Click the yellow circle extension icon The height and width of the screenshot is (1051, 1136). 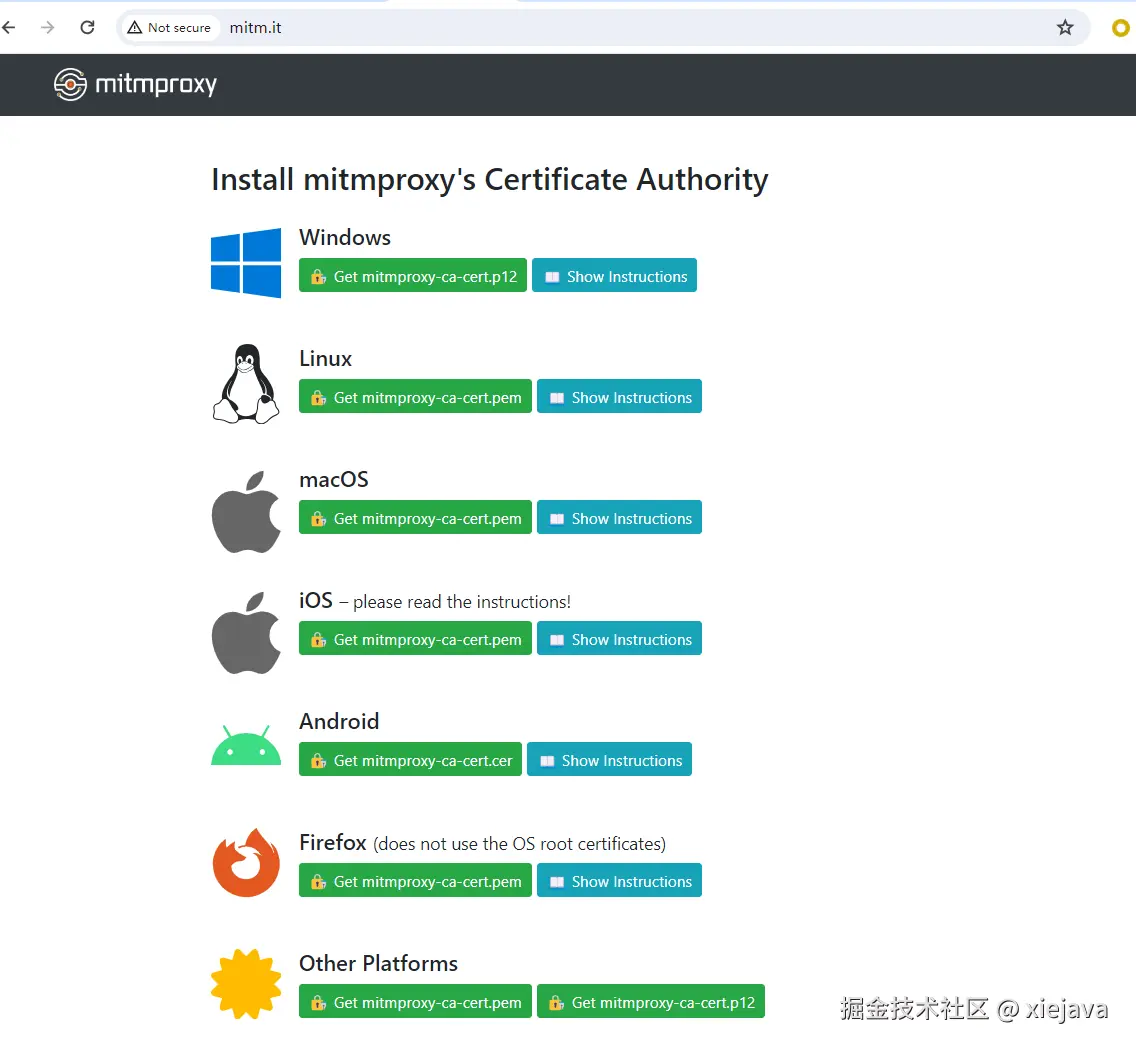click(x=1120, y=28)
